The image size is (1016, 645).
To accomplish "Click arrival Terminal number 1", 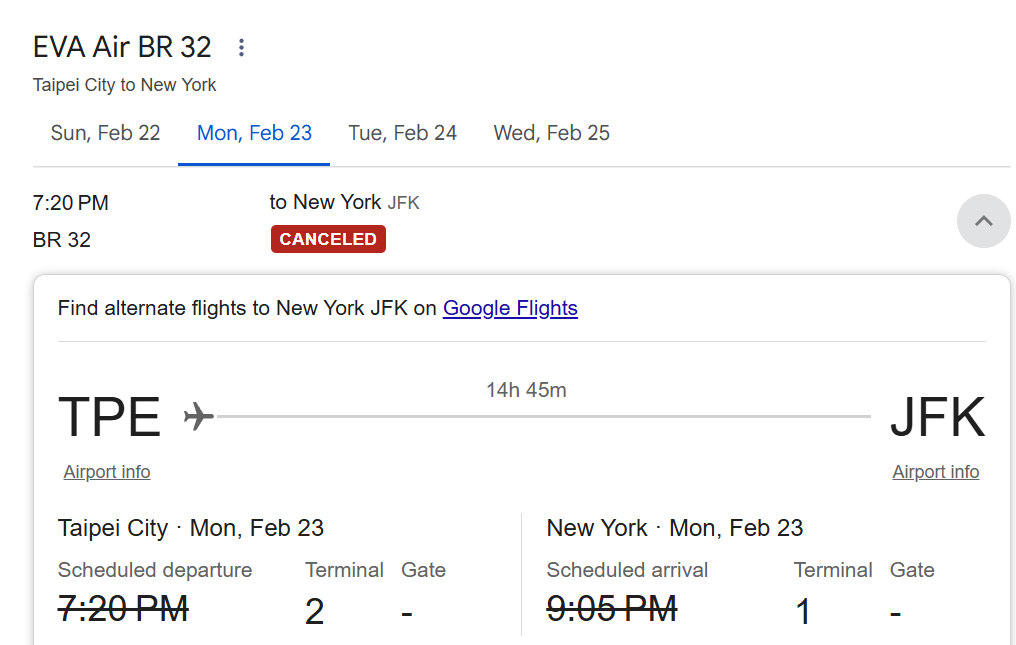I will [x=803, y=612].
